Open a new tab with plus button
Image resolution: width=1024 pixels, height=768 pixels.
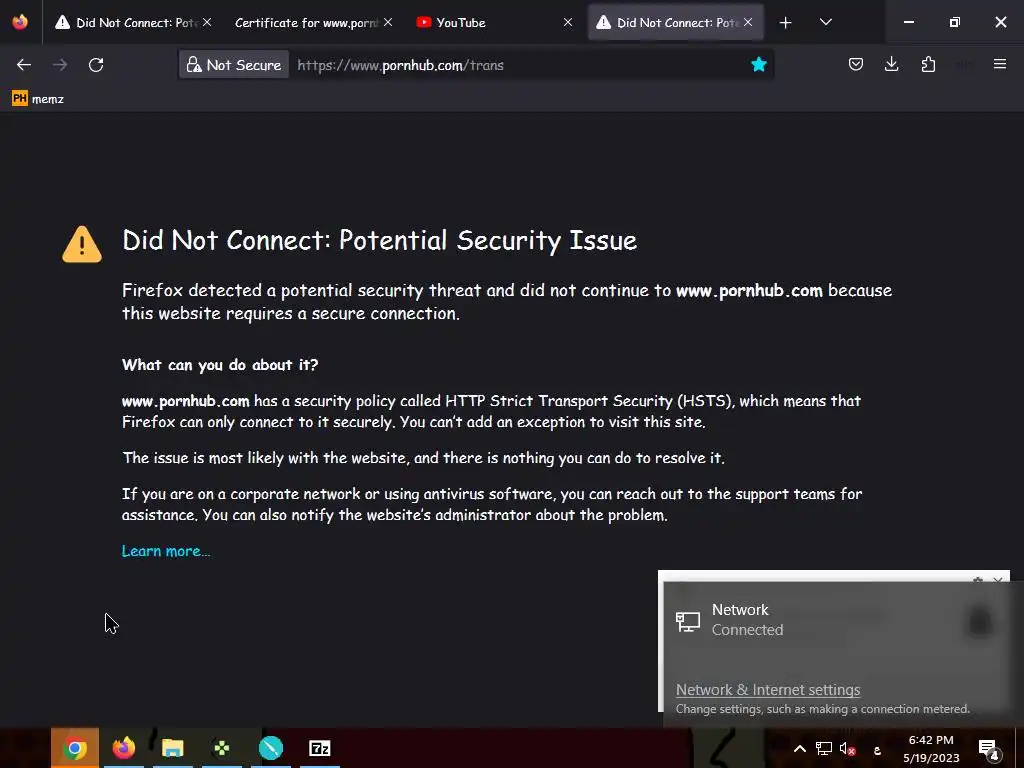pos(786,23)
